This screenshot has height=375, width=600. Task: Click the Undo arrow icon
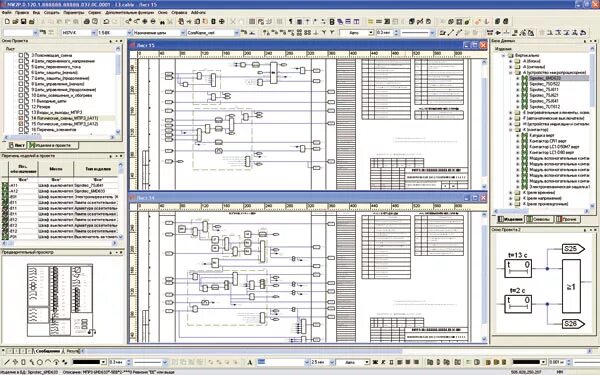107,21
